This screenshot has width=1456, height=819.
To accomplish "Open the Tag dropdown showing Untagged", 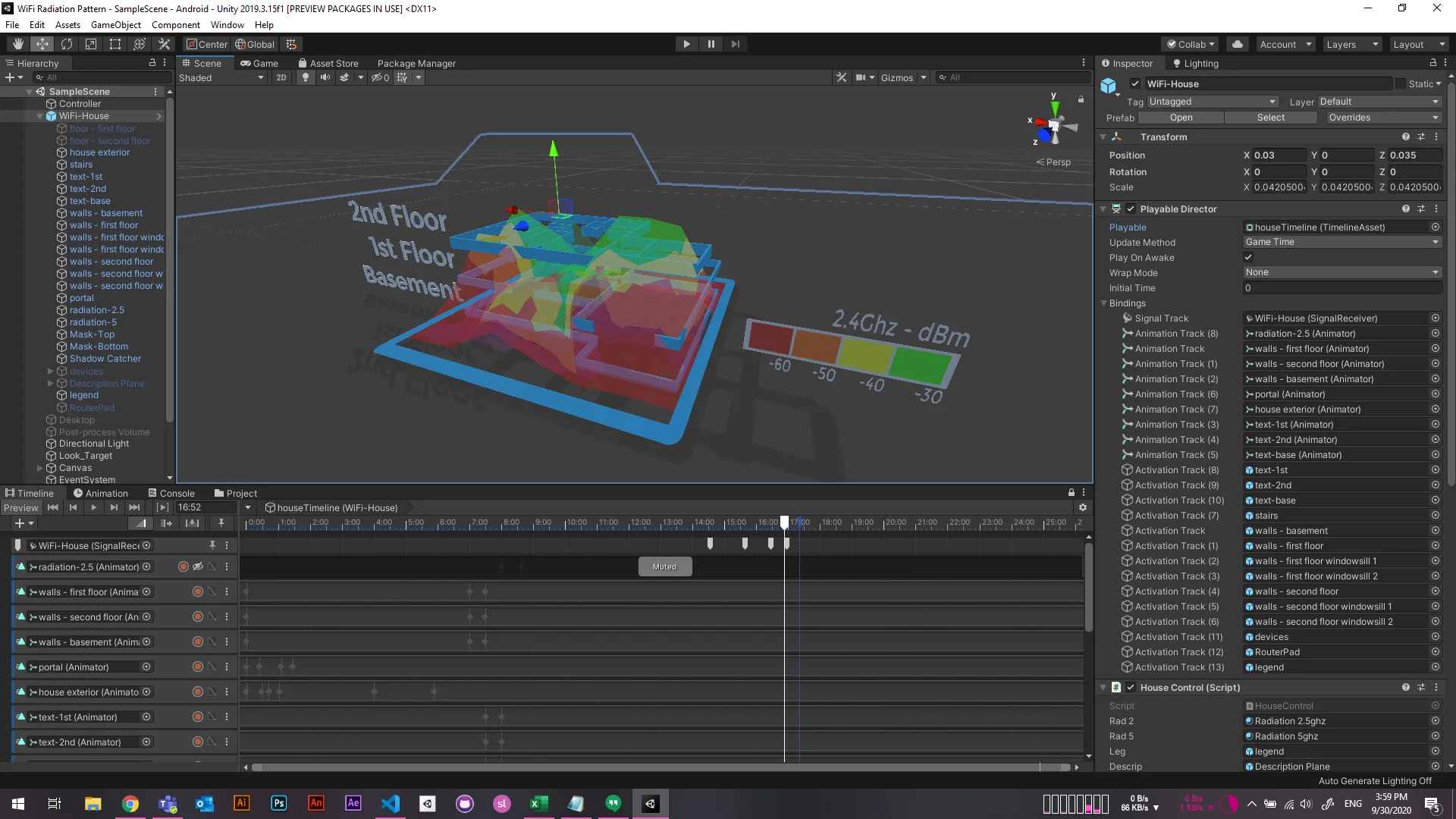I will point(1212,102).
